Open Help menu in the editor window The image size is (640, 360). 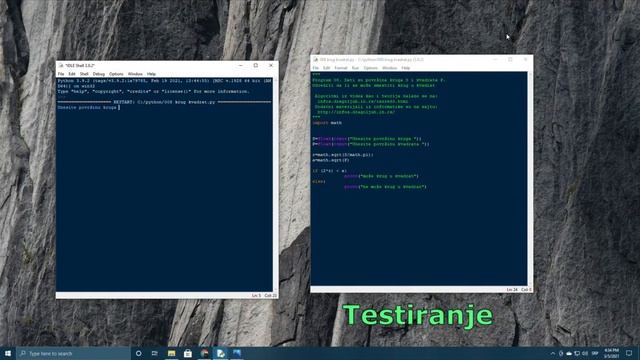(406, 68)
